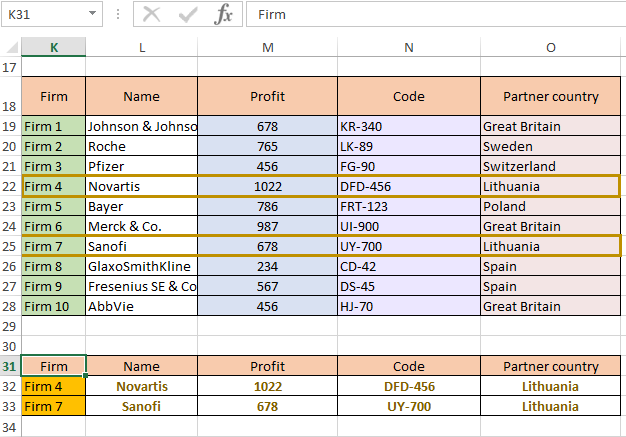626x437 pixels.
Task: Select the Novartis result cell in row 32
Action: pos(142,386)
